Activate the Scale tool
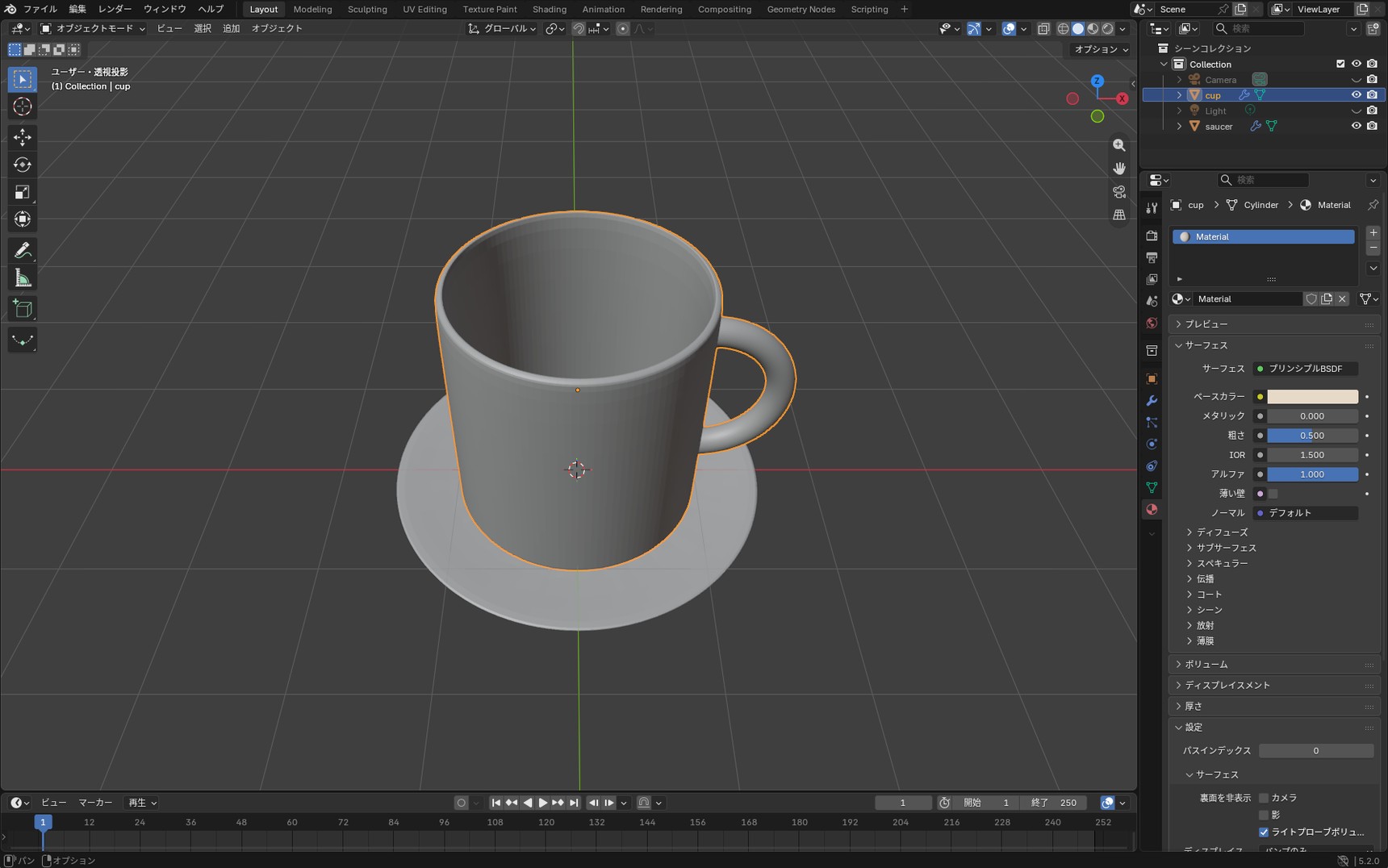The height and width of the screenshot is (868, 1388). coord(23,192)
